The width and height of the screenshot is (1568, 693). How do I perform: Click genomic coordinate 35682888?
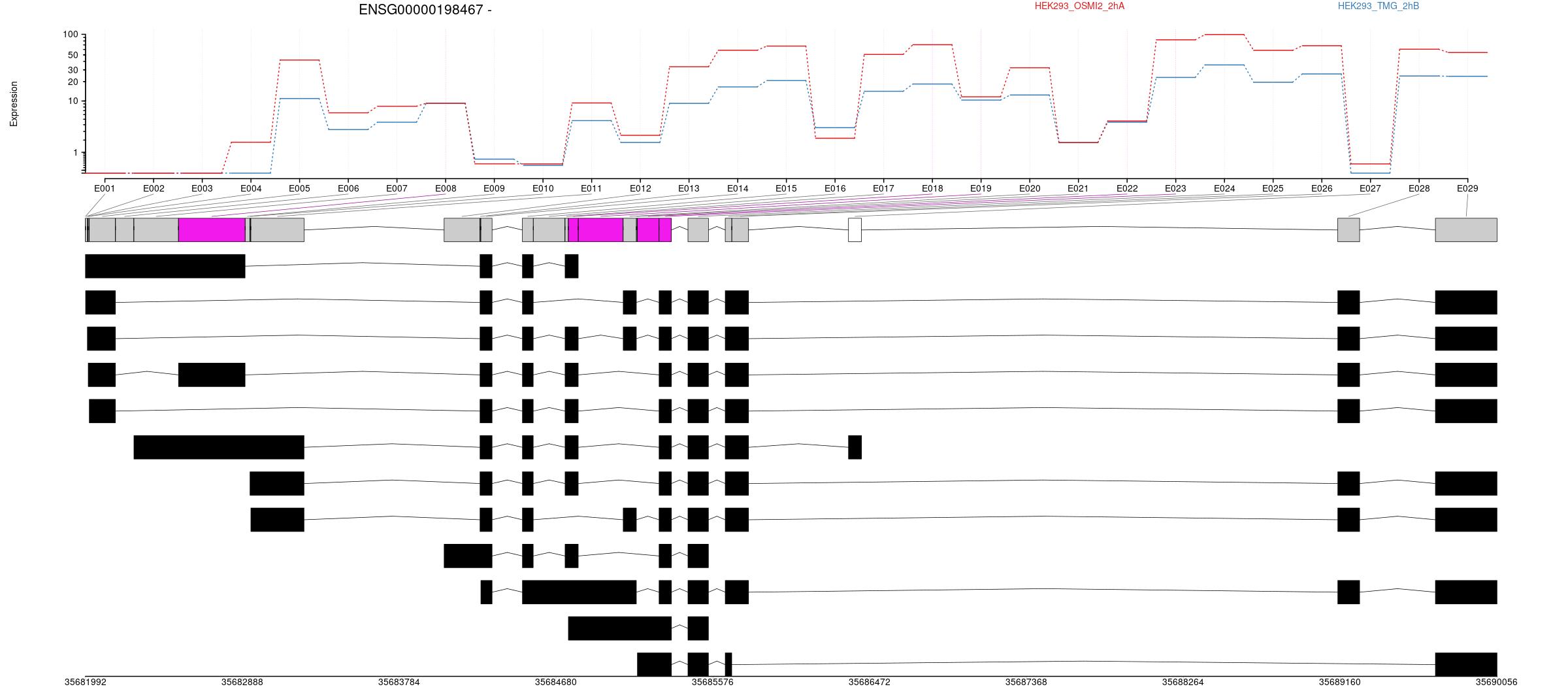(242, 682)
